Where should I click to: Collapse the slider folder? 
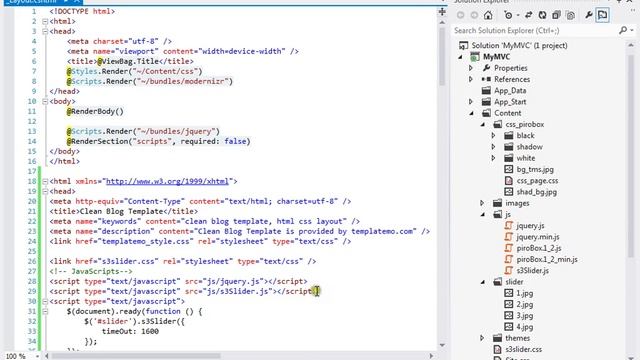[482, 282]
